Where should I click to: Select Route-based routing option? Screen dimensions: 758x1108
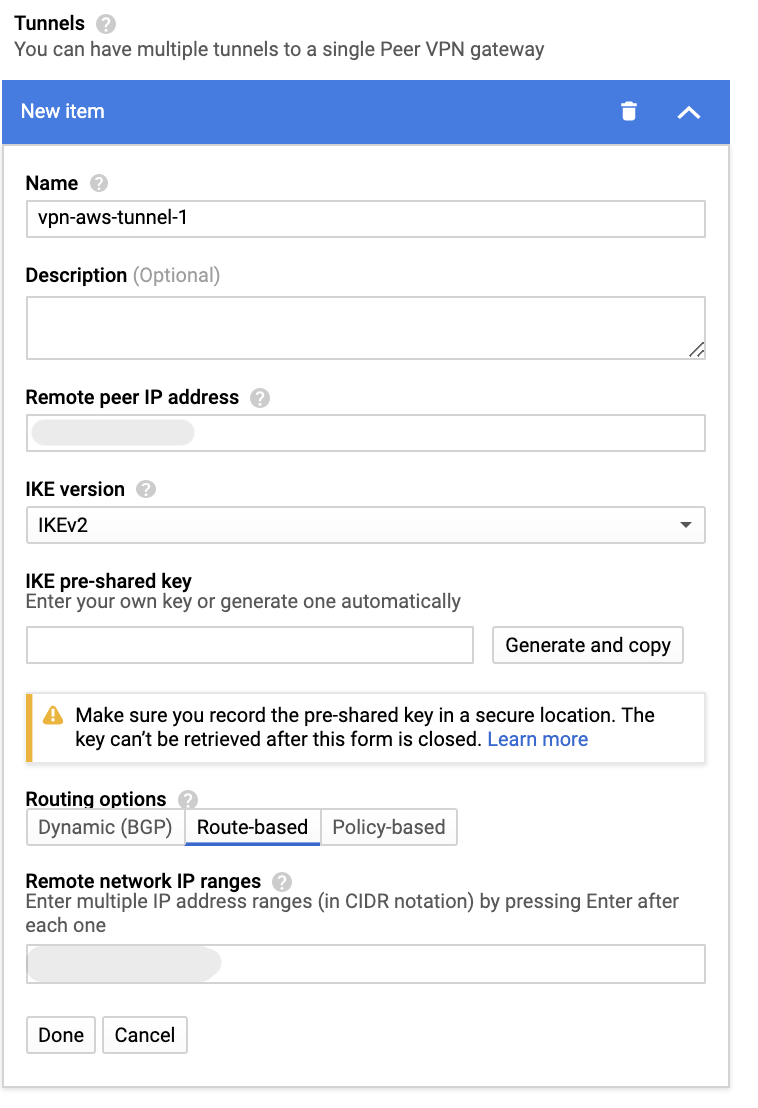click(252, 827)
